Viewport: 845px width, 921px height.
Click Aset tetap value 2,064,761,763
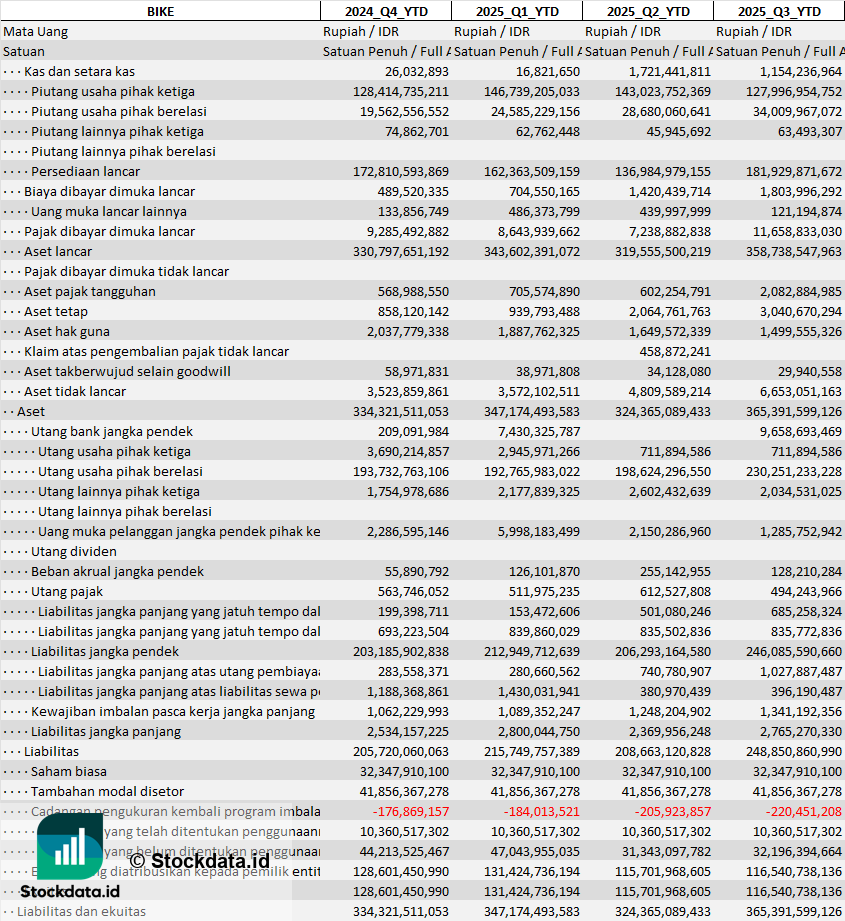pyautogui.click(x=669, y=311)
